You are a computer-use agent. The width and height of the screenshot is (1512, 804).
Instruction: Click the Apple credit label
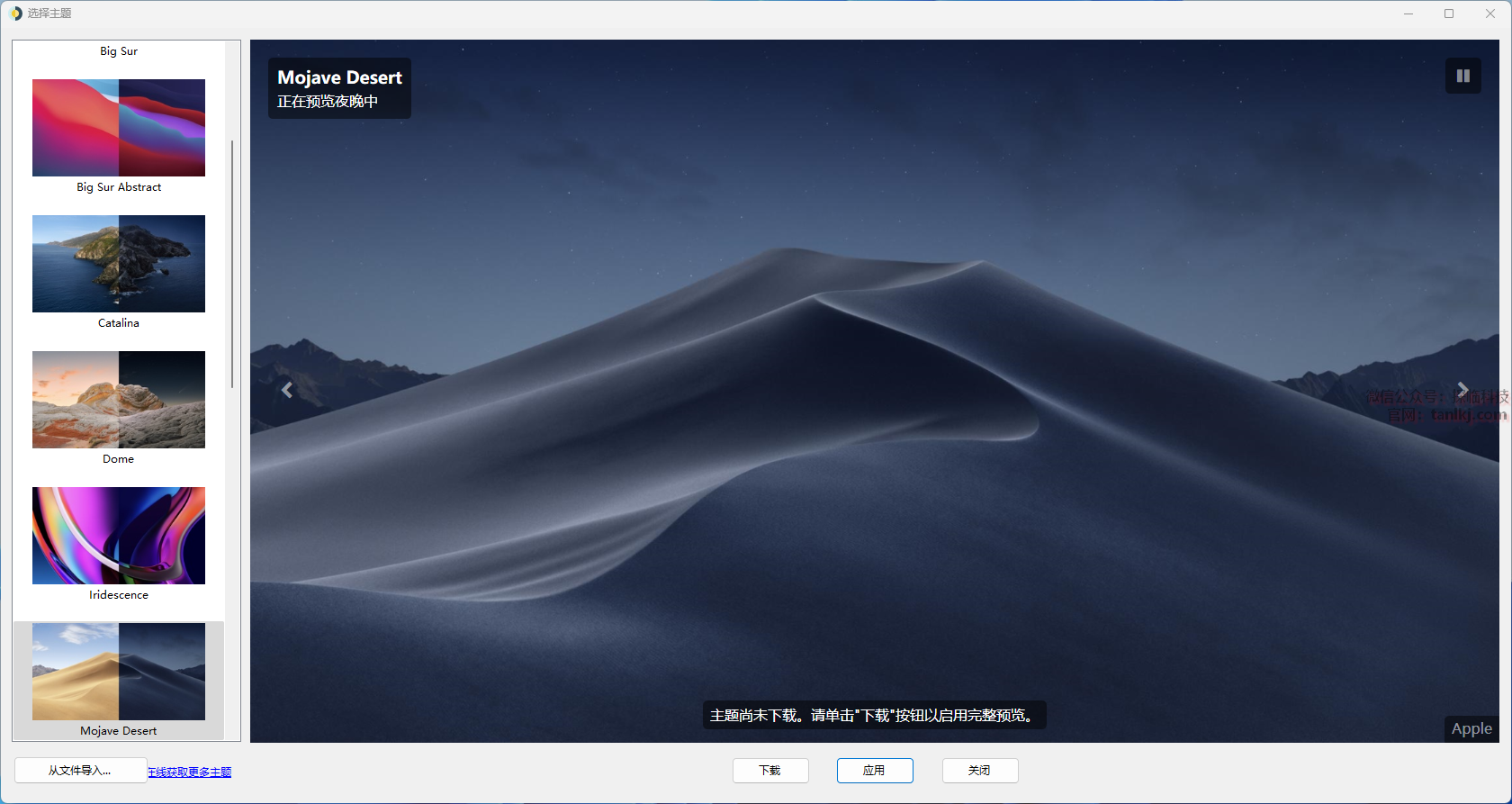tap(1471, 729)
